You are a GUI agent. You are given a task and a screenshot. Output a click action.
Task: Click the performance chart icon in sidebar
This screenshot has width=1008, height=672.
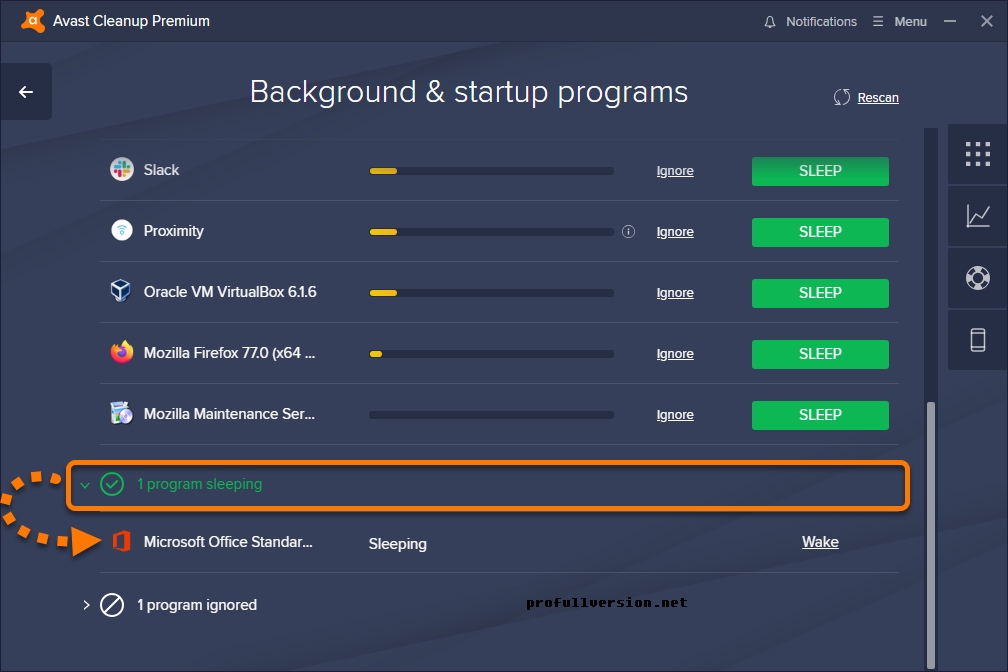coord(978,216)
